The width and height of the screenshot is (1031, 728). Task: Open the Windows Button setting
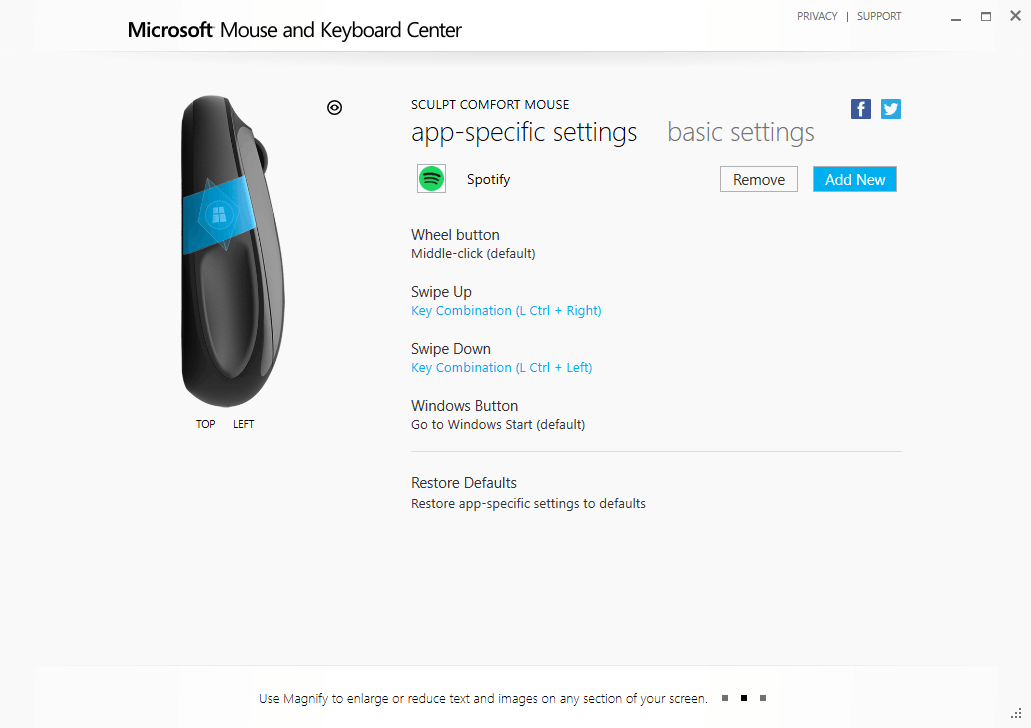tap(464, 406)
